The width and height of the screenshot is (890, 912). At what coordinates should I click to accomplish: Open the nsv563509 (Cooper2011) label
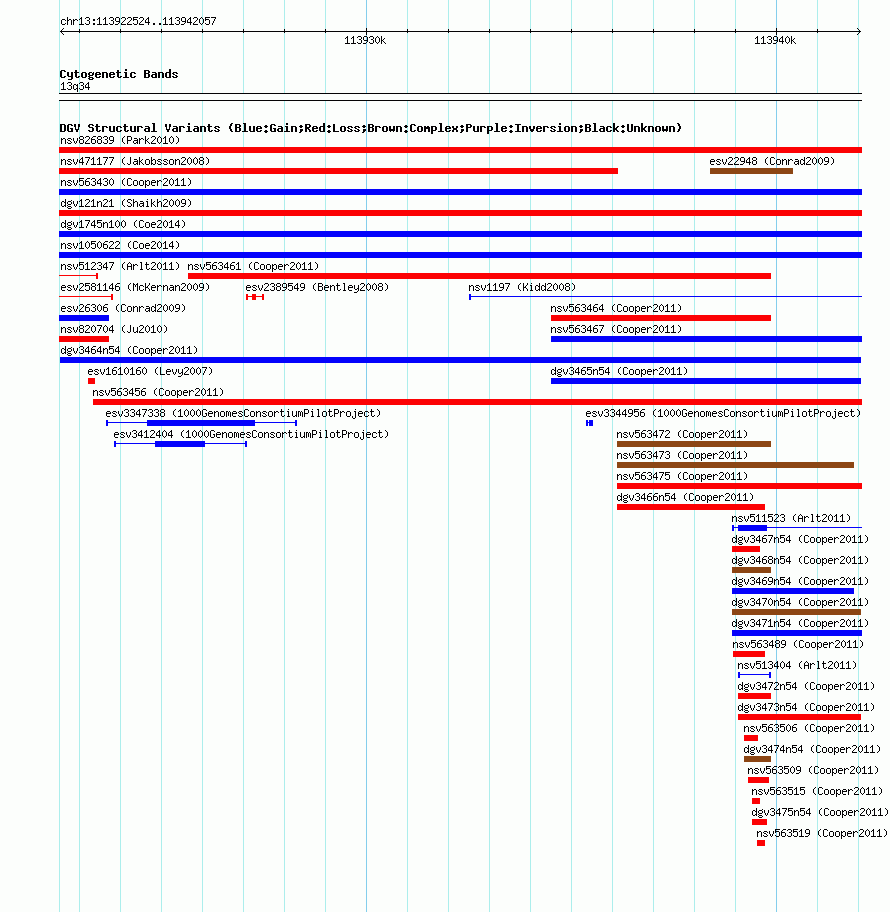tap(813, 770)
